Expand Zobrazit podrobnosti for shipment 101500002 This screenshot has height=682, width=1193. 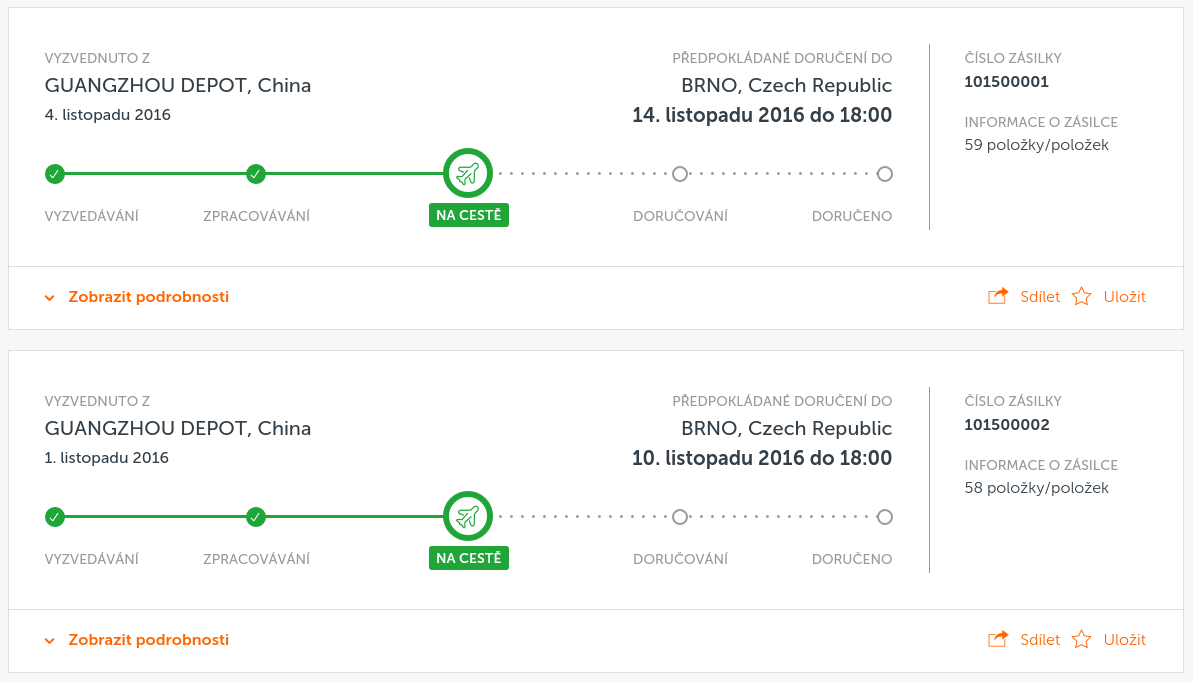point(148,640)
